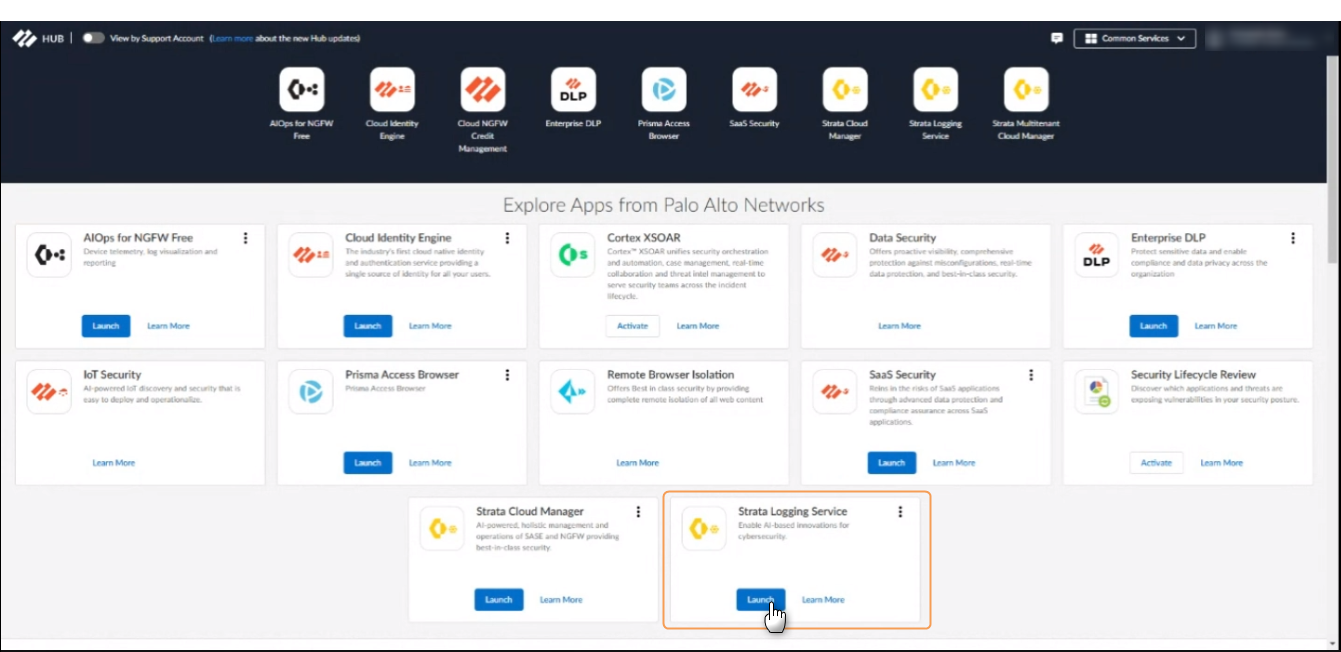Click the feedback chat icon
The image size is (1341, 652).
tap(1057, 38)
